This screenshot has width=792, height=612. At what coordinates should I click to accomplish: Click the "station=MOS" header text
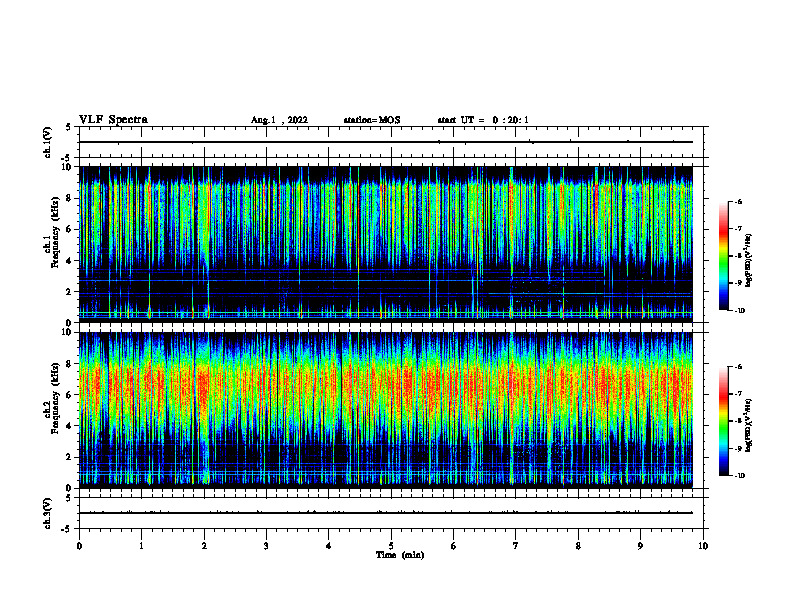(372, 120)
